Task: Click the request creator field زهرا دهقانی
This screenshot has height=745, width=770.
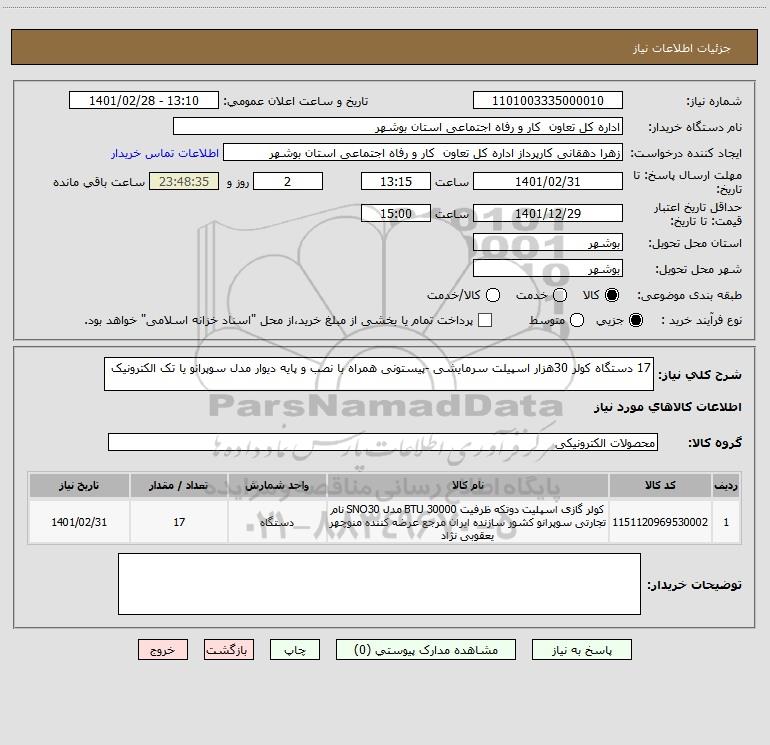Action: [423, 153]
